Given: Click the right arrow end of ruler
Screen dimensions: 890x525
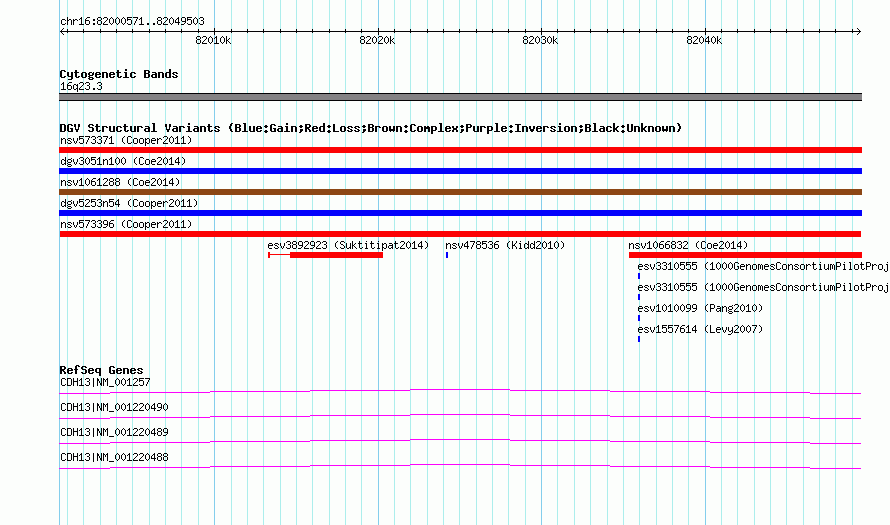Looking at the screenshot, I should tap(858, 31).
